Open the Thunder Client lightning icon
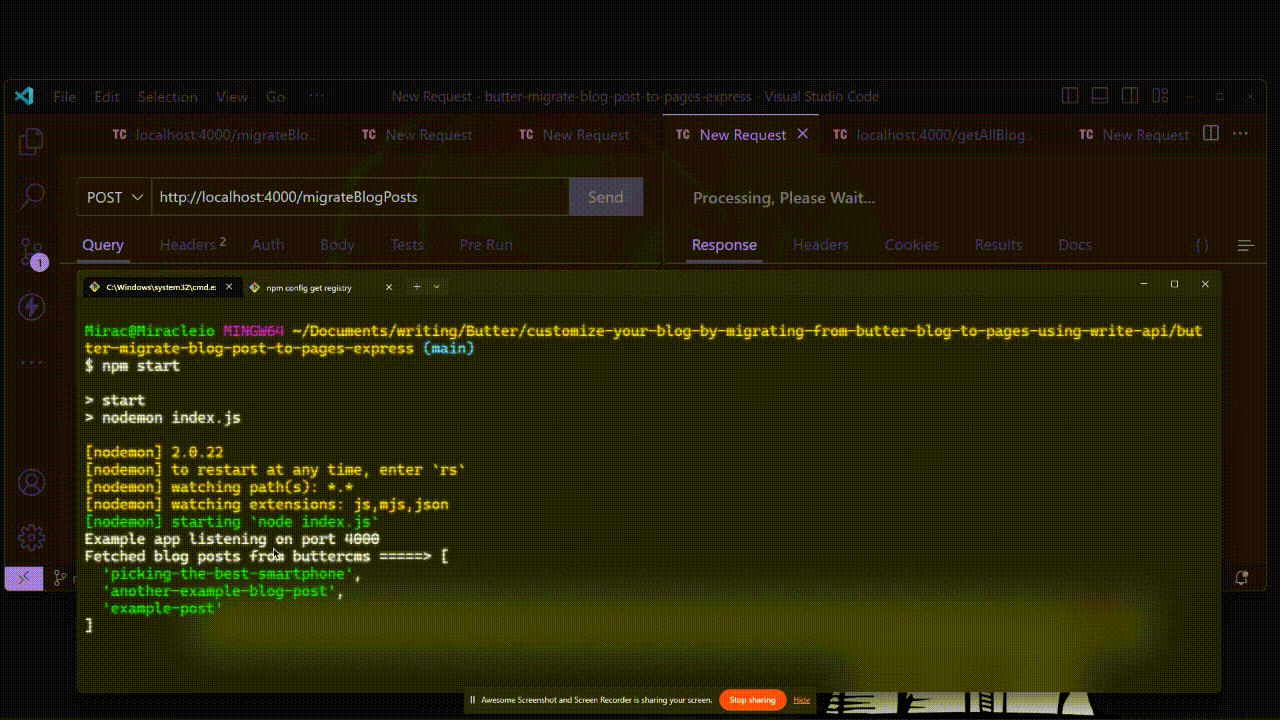The width and height of the screenshot is (1280, 720). (31, 306)
